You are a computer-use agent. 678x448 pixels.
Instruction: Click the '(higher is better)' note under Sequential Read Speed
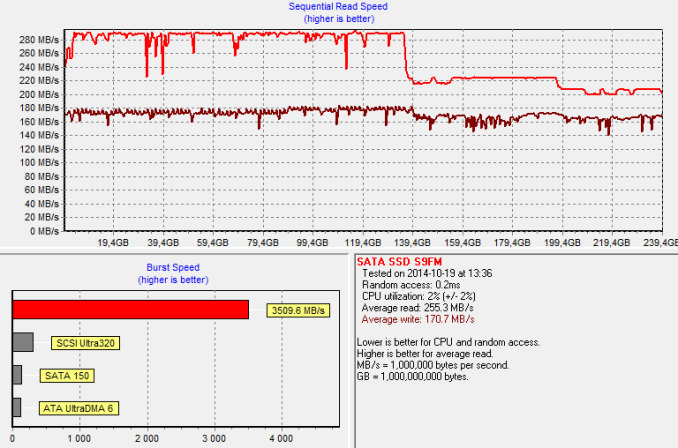point(339,19)
